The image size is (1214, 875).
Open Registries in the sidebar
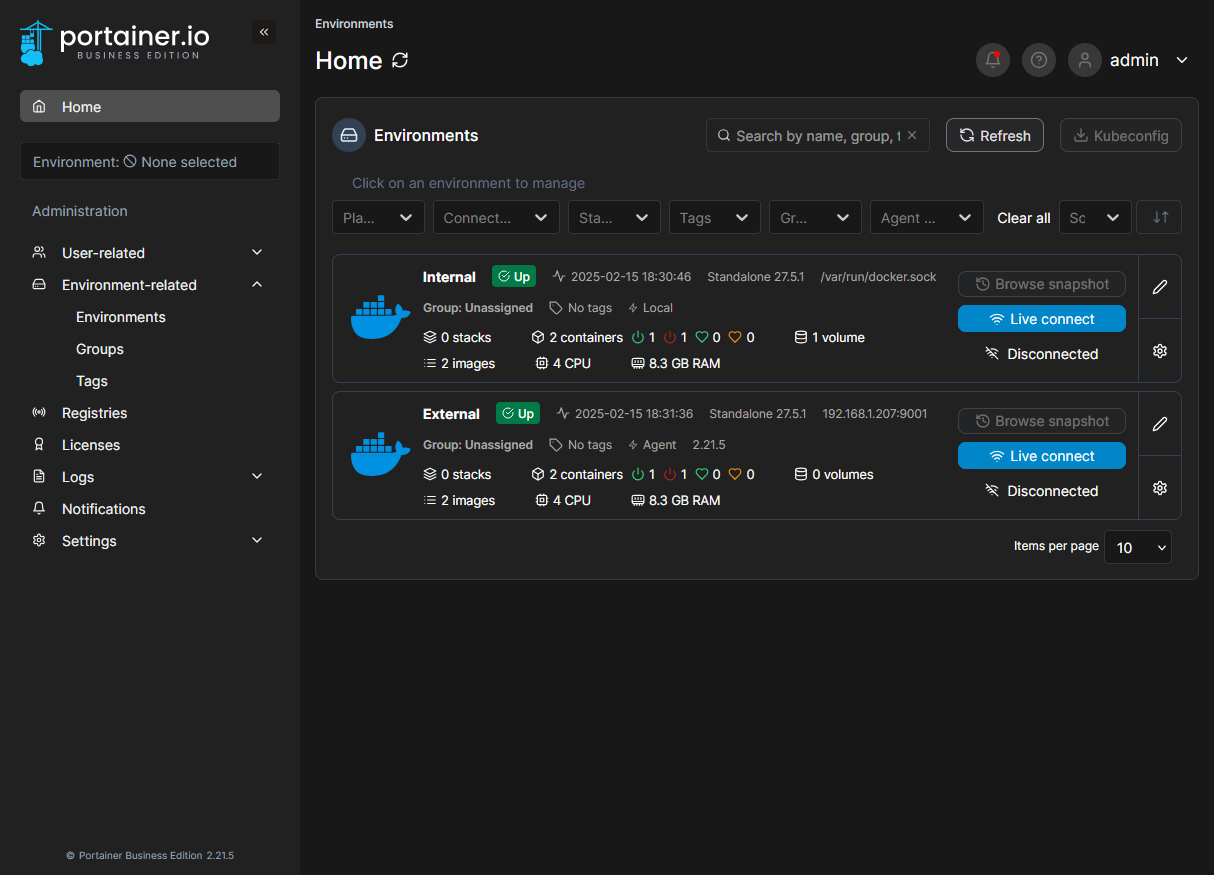(94, 413)
